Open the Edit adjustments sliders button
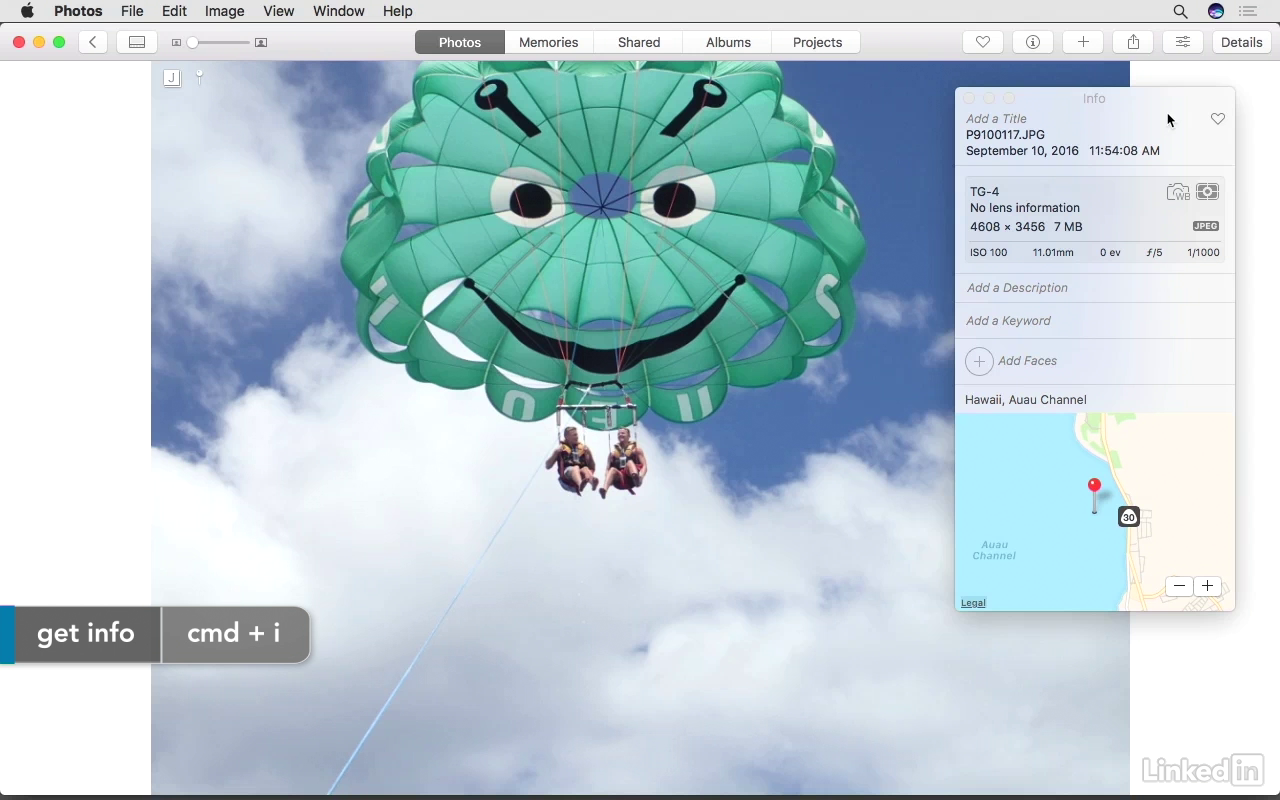1280x800 pixels. tap(1183, 42)
